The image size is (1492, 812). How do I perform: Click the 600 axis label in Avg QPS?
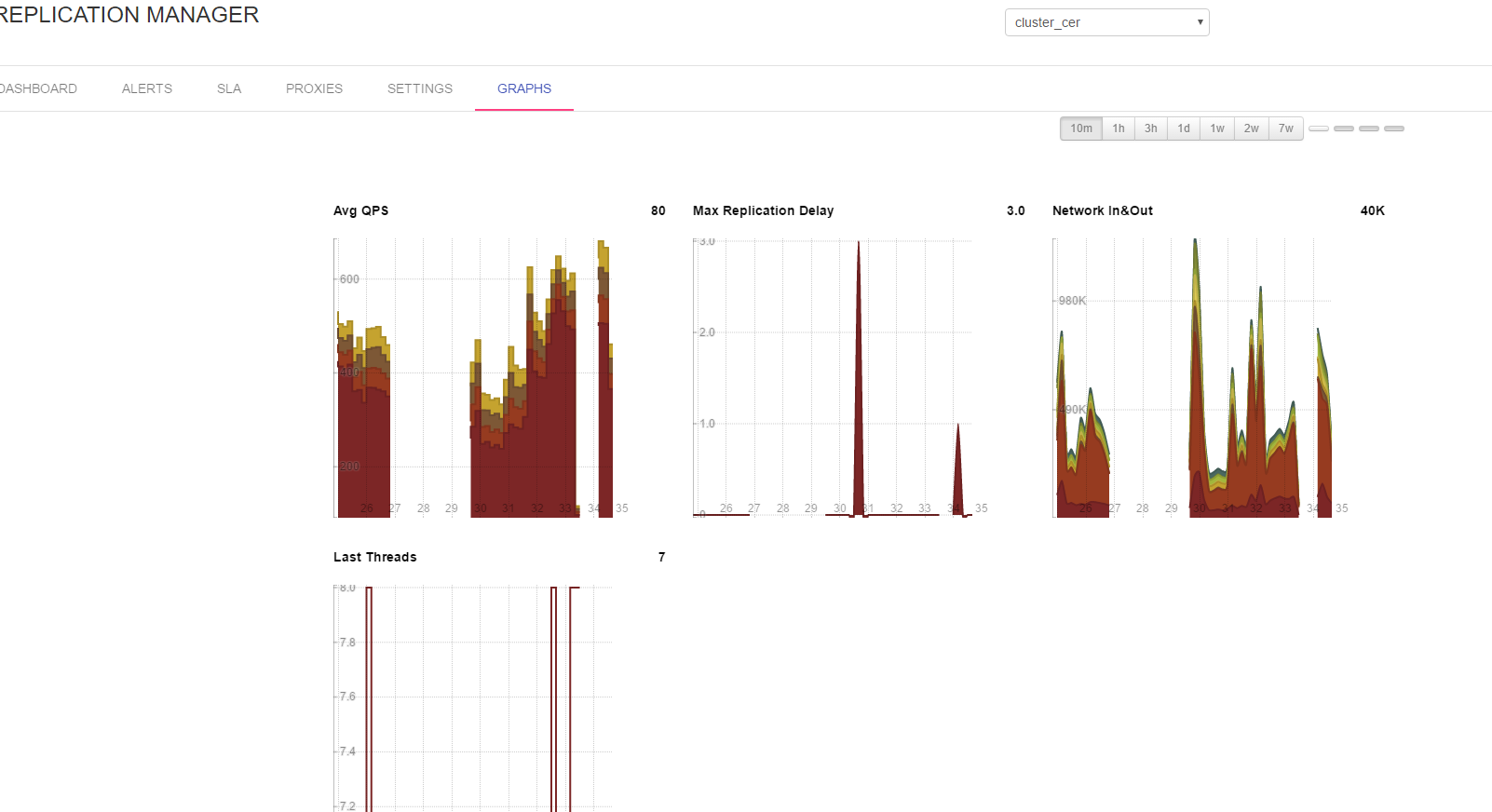click(x=349, y=279)
